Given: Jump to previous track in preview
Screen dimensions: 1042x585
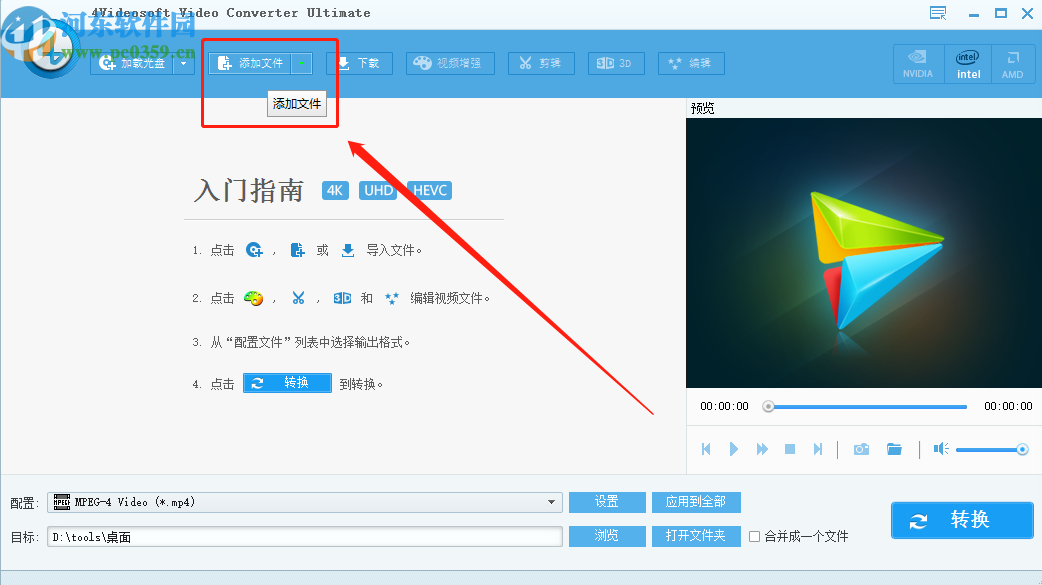Looking at the screenshot, I should [x=706, y=449].
